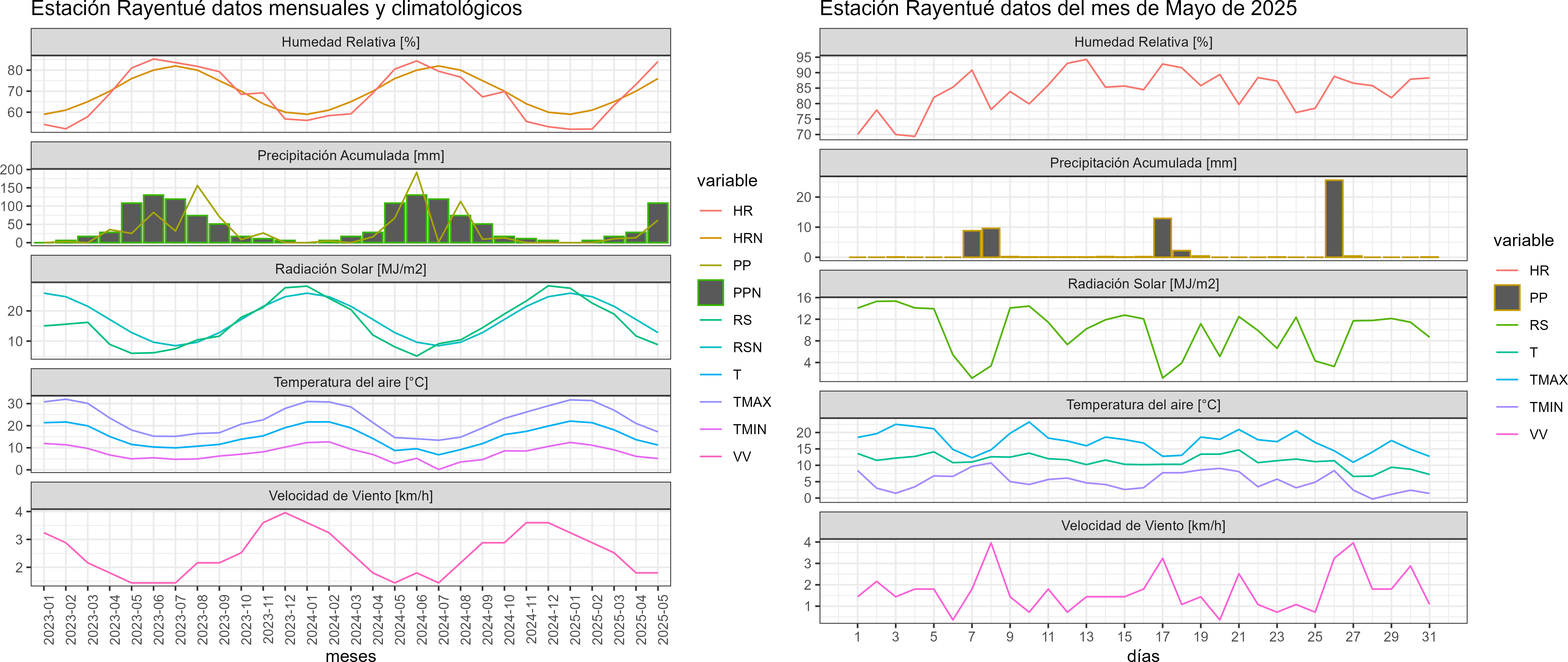Click the PP gray box swatch in the May 2025 legend

tap(1507, 298)
